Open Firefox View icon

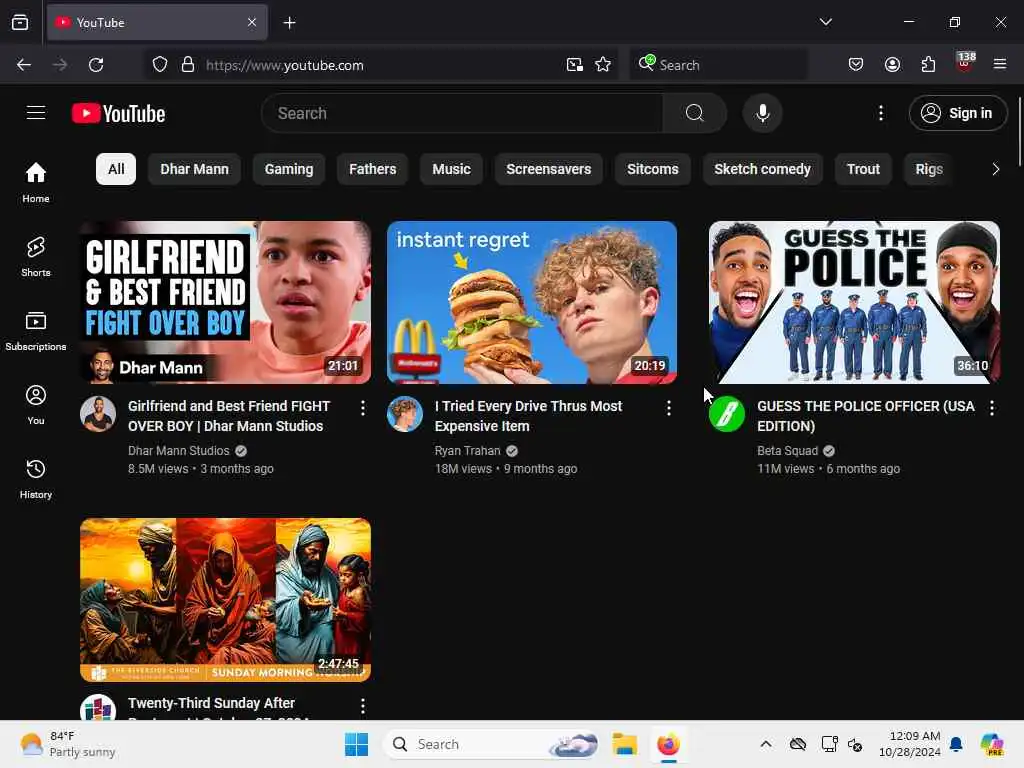(x=20, y=22)
